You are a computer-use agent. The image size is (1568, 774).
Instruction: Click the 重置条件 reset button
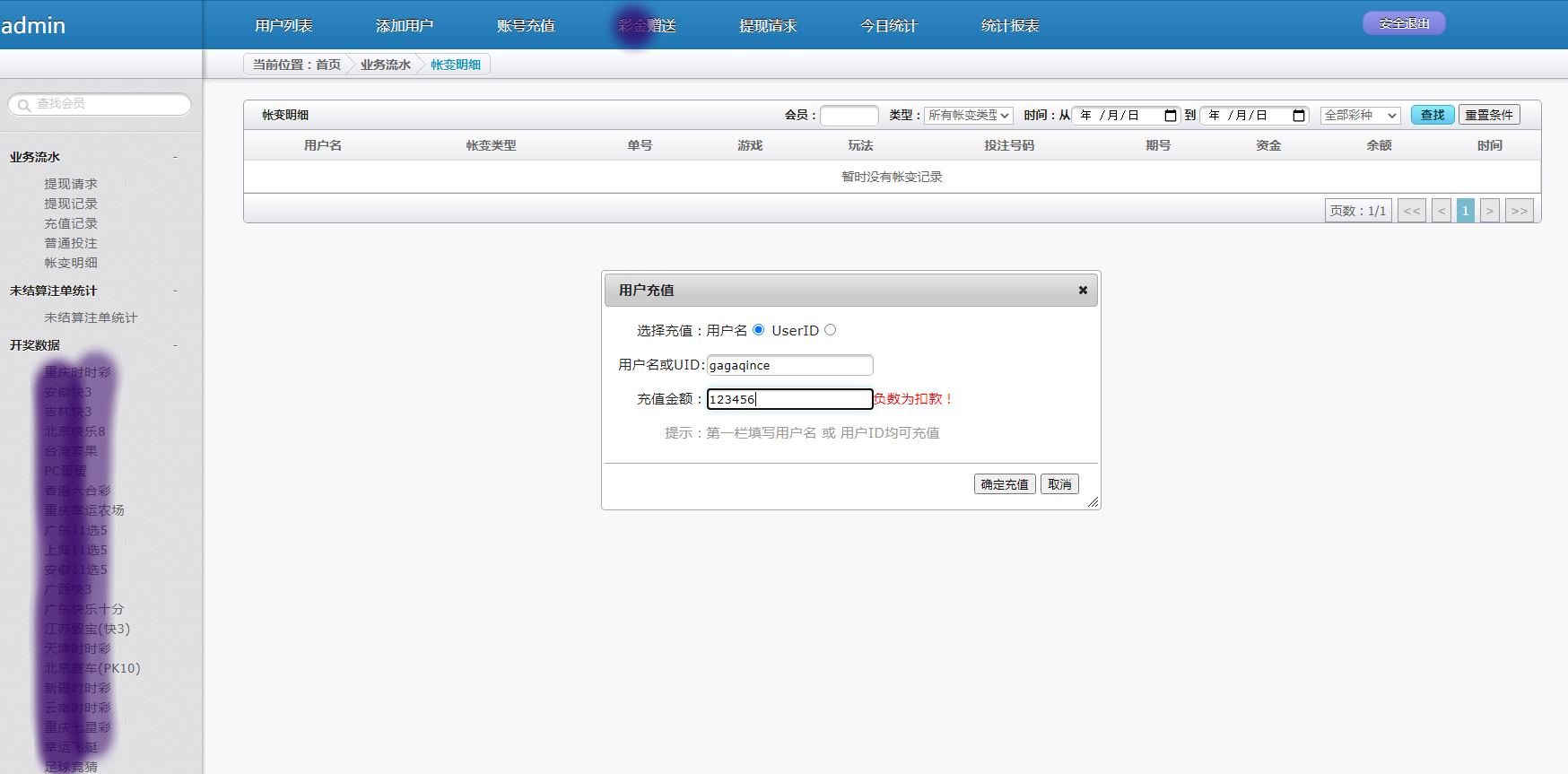coord(1489,115)
